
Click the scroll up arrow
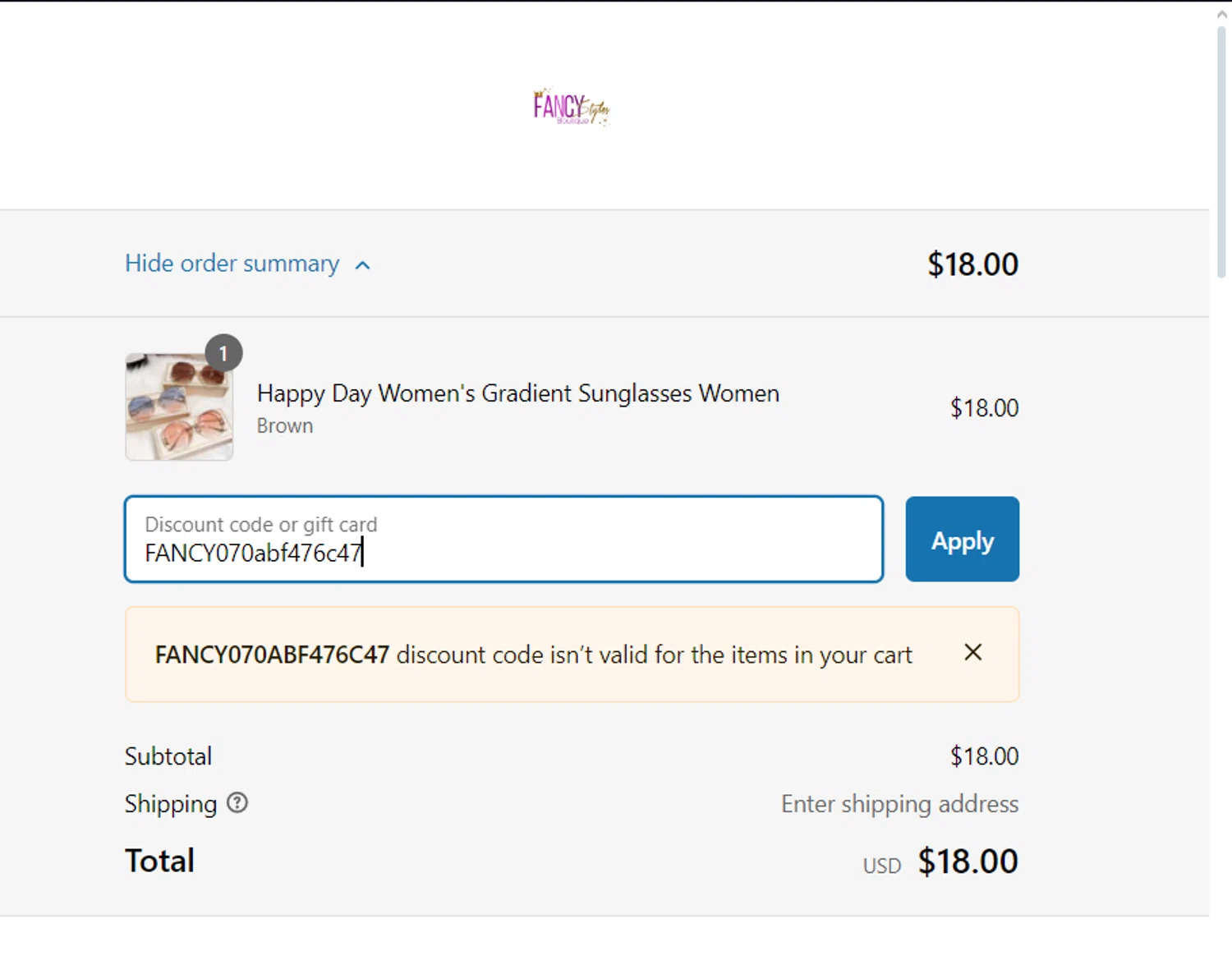(x=1221, y=14)
